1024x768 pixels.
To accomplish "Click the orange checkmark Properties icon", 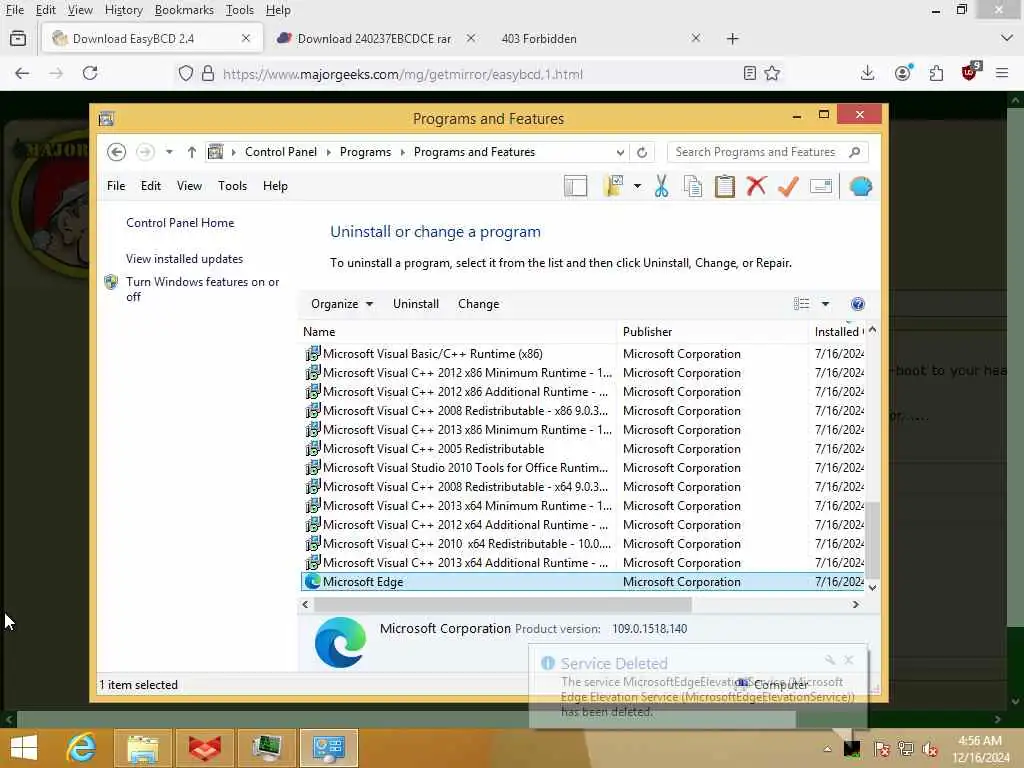I will [788, 186].
